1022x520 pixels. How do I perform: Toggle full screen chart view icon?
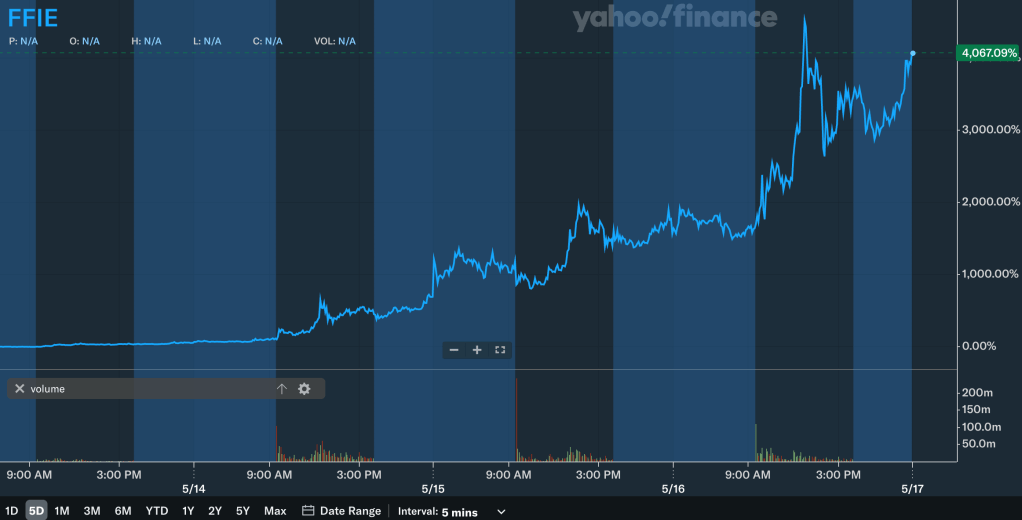click(500, 350)
